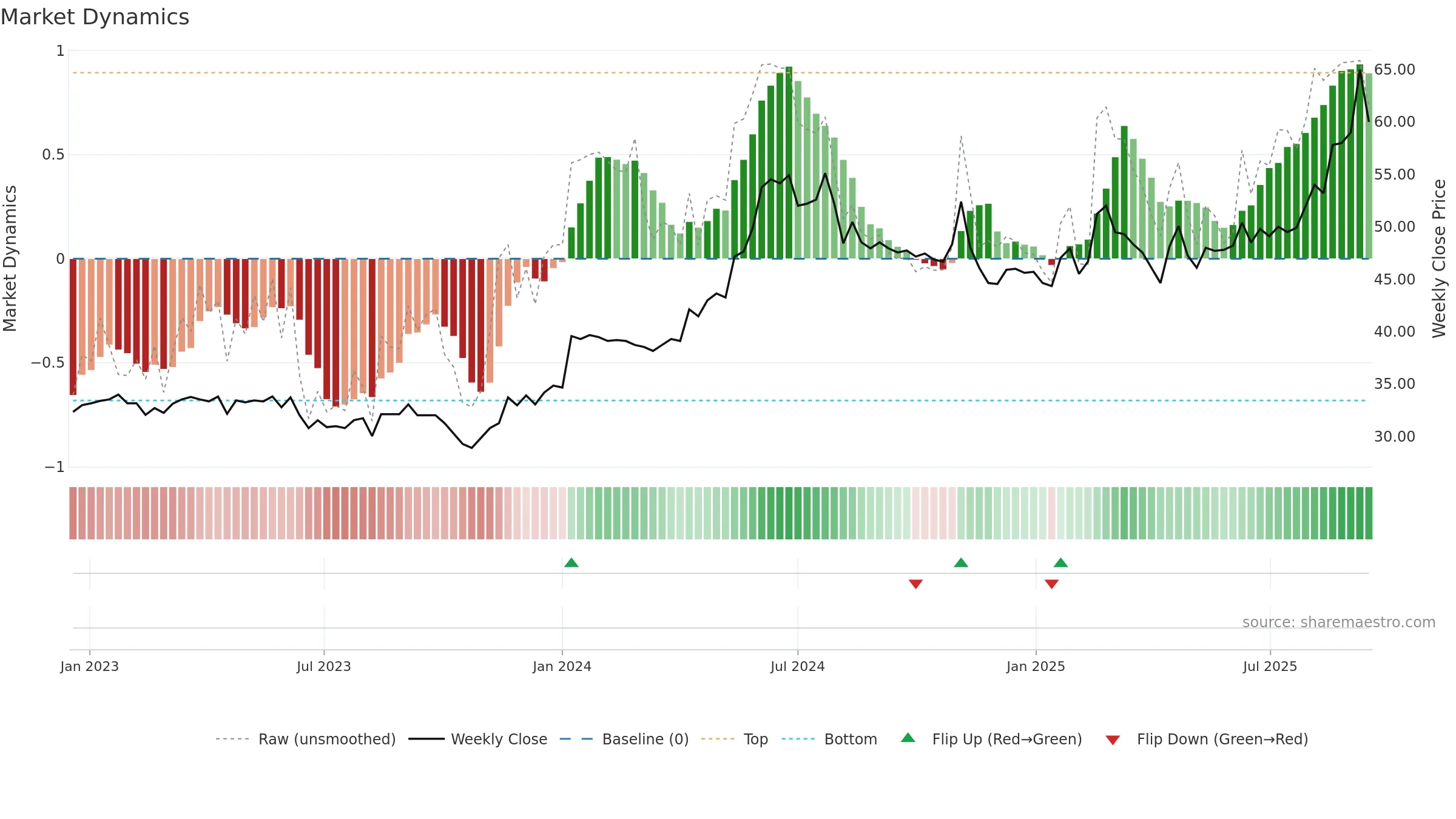Click the 60.00 price axis label
This screenshot has width=1456, height=819.
[1395, 122]
